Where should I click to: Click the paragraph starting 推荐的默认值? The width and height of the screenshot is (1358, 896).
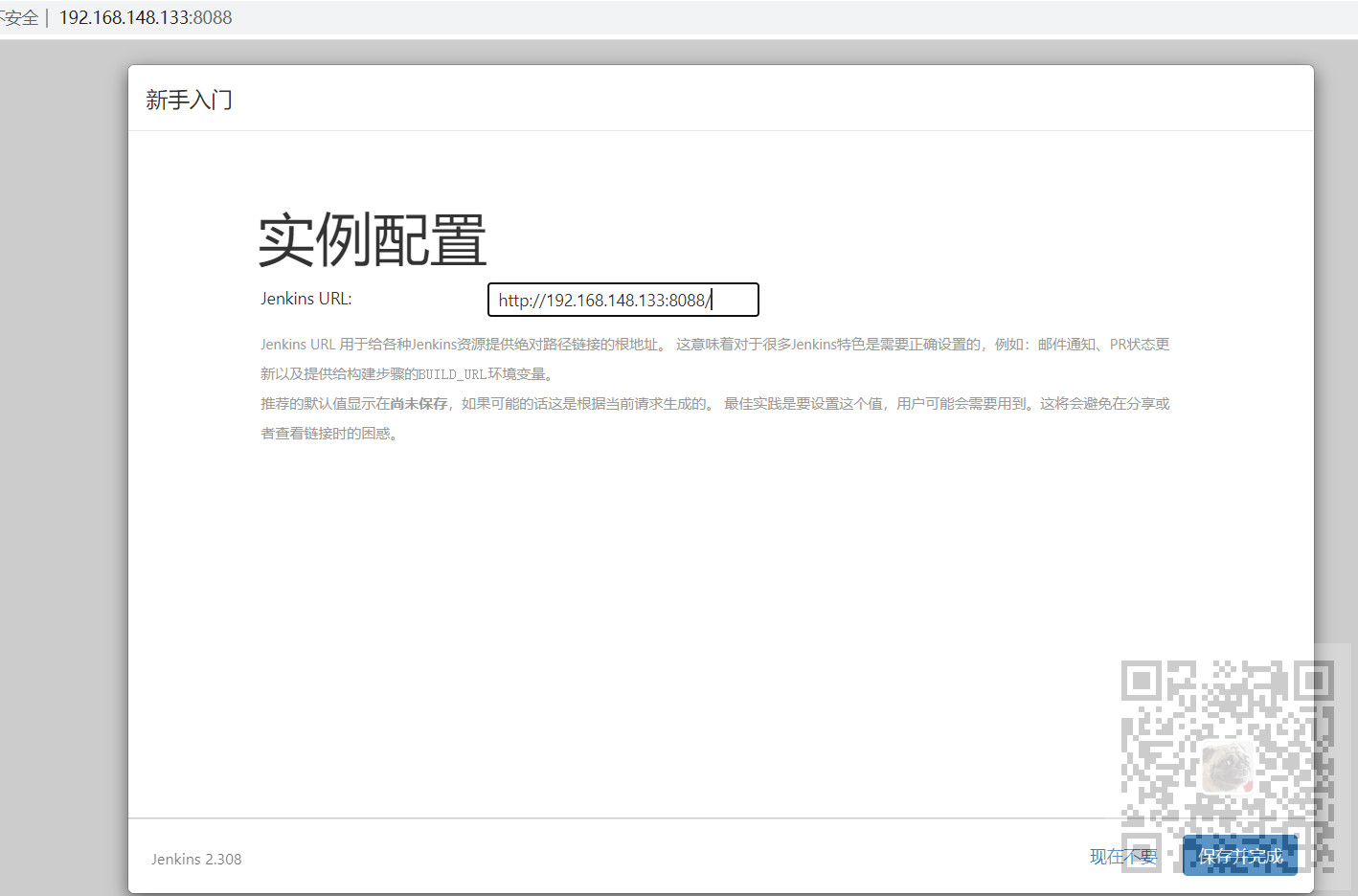715,418
